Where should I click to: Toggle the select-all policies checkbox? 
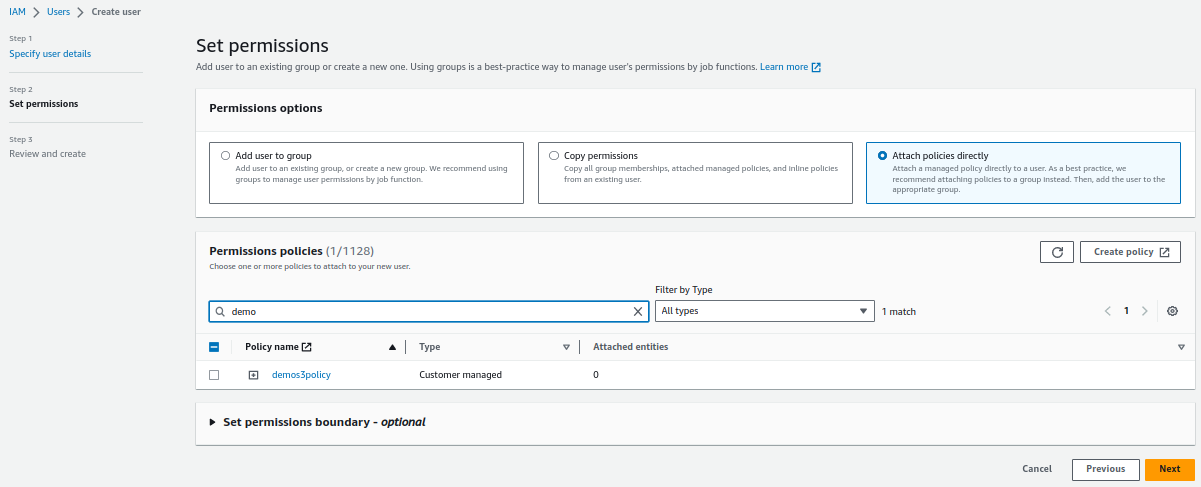(214, 347)
